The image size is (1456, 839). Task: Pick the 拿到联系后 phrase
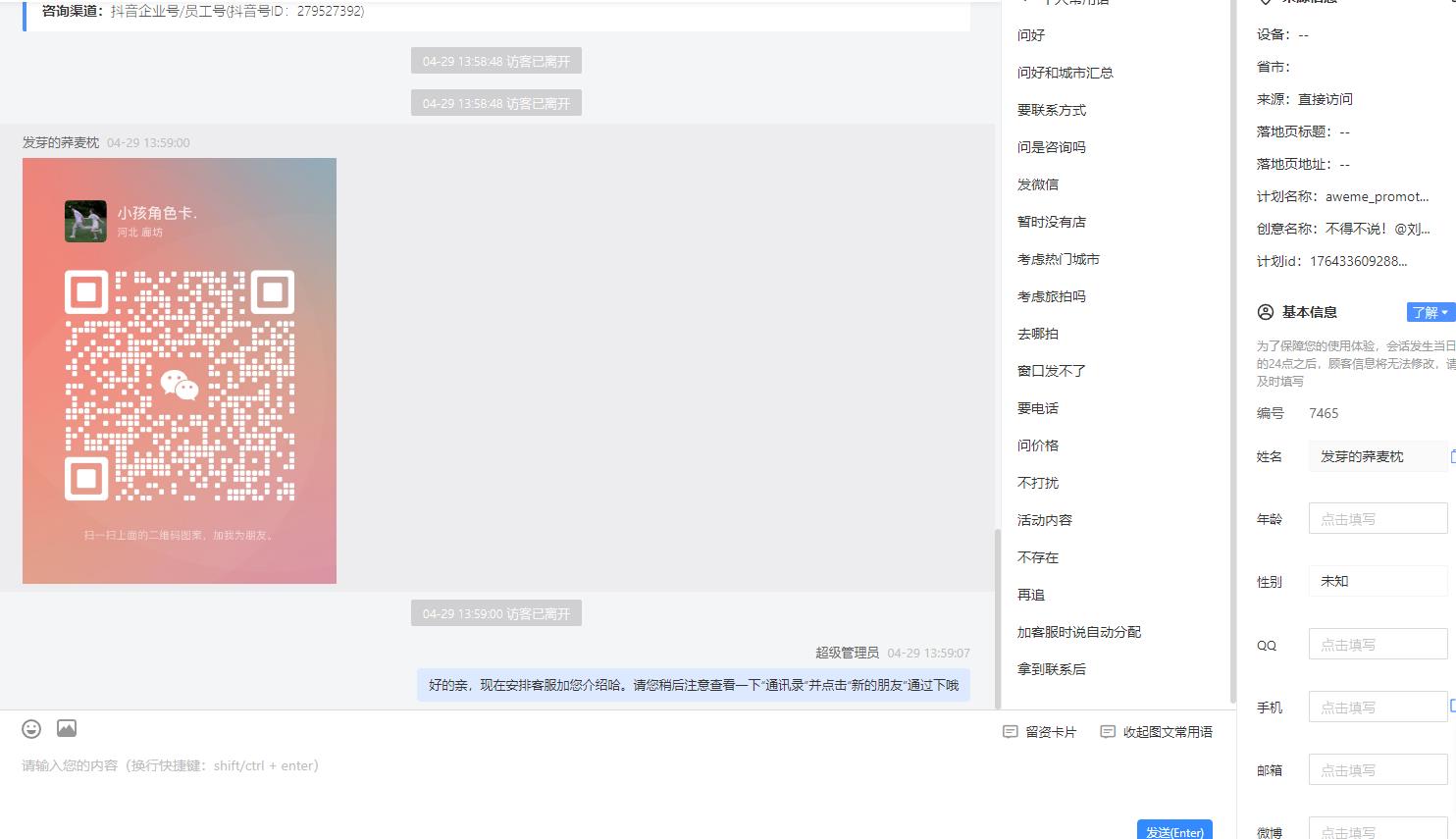(1052, 669)
